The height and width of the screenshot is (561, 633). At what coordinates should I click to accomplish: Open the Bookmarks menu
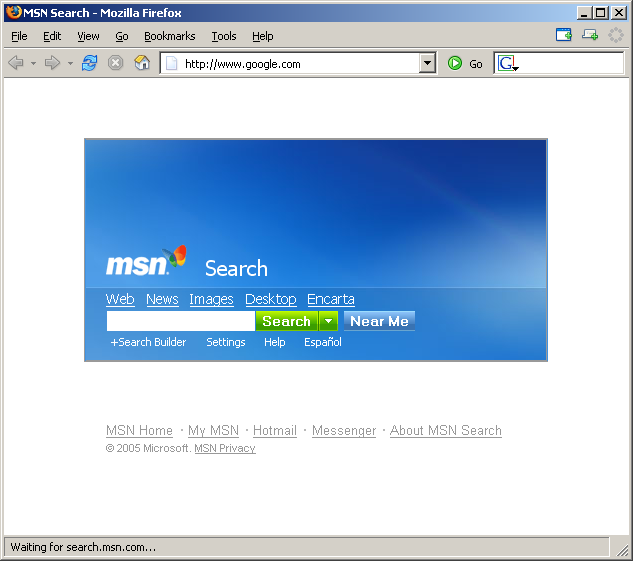pyautogui.click(x=170, y=36)
